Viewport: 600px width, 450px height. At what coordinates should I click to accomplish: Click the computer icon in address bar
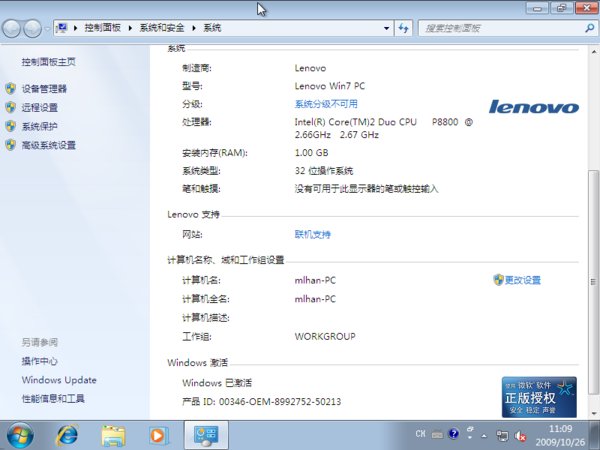tap(61, 28)
